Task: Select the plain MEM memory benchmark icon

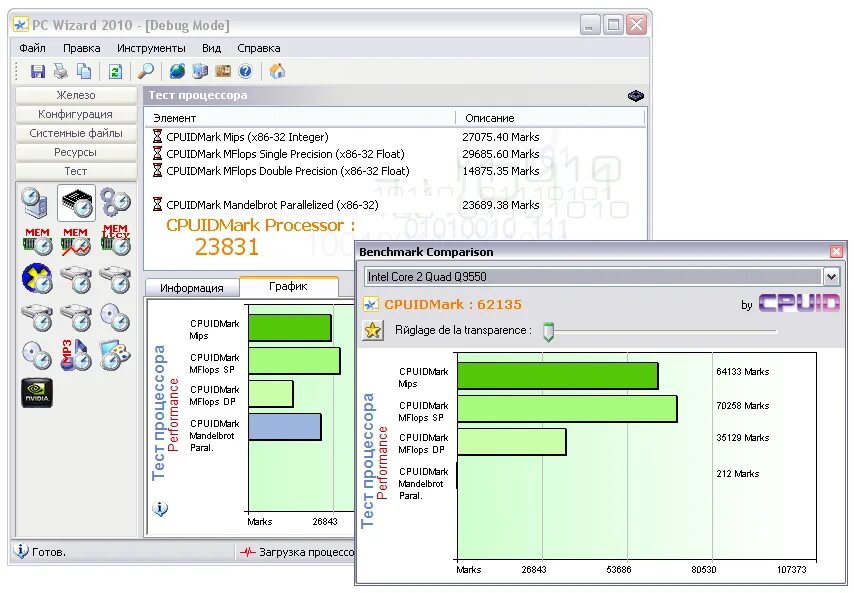Action: [37, 241]
